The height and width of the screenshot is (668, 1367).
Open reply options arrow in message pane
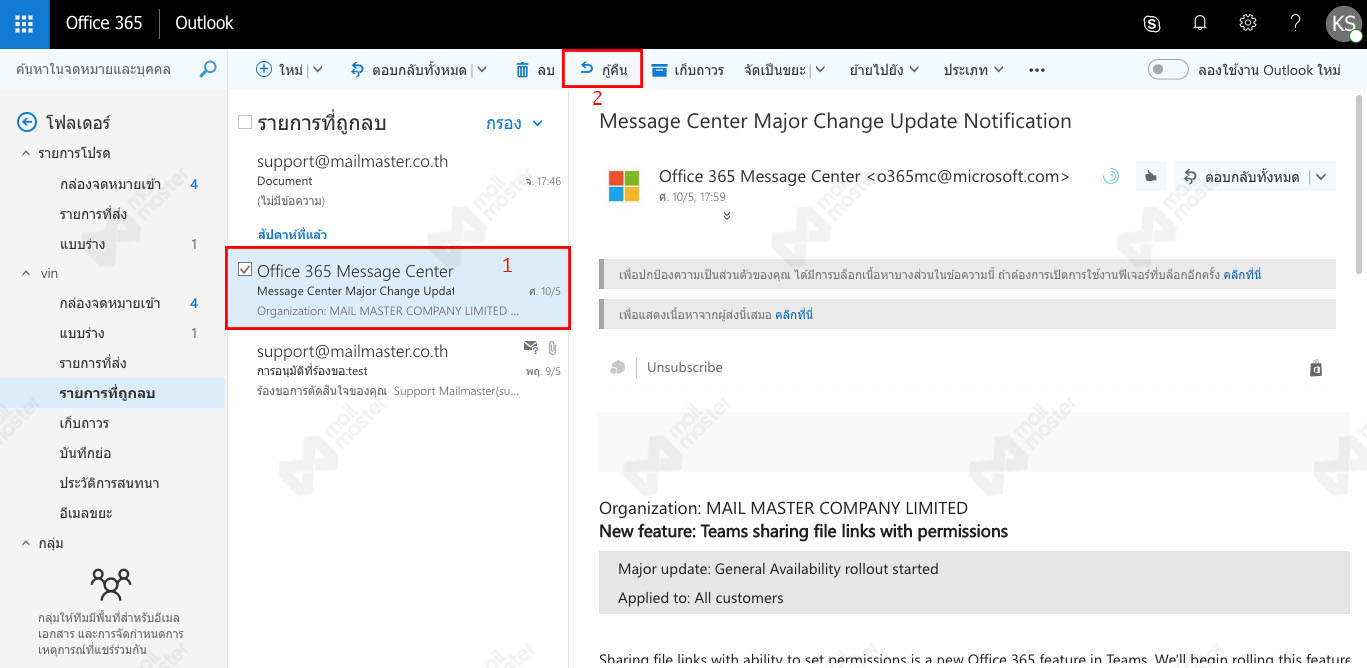click(1321, 177)
